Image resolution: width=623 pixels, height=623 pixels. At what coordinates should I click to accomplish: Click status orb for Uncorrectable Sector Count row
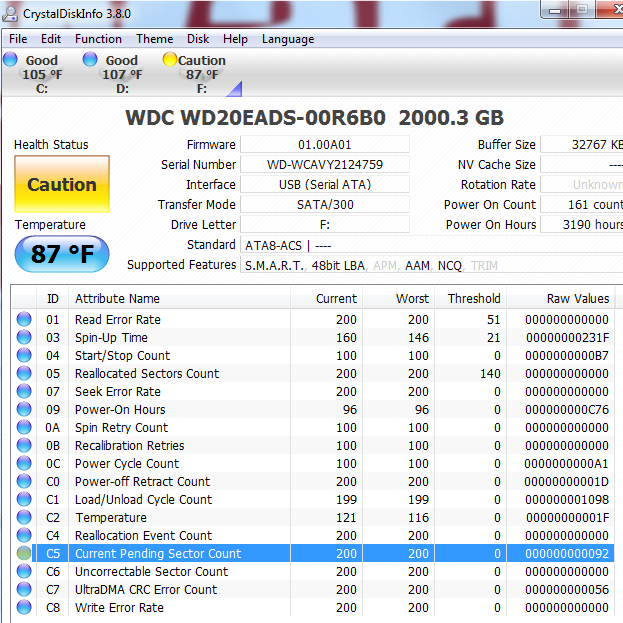pyautogui.click(x=24, y=571)
